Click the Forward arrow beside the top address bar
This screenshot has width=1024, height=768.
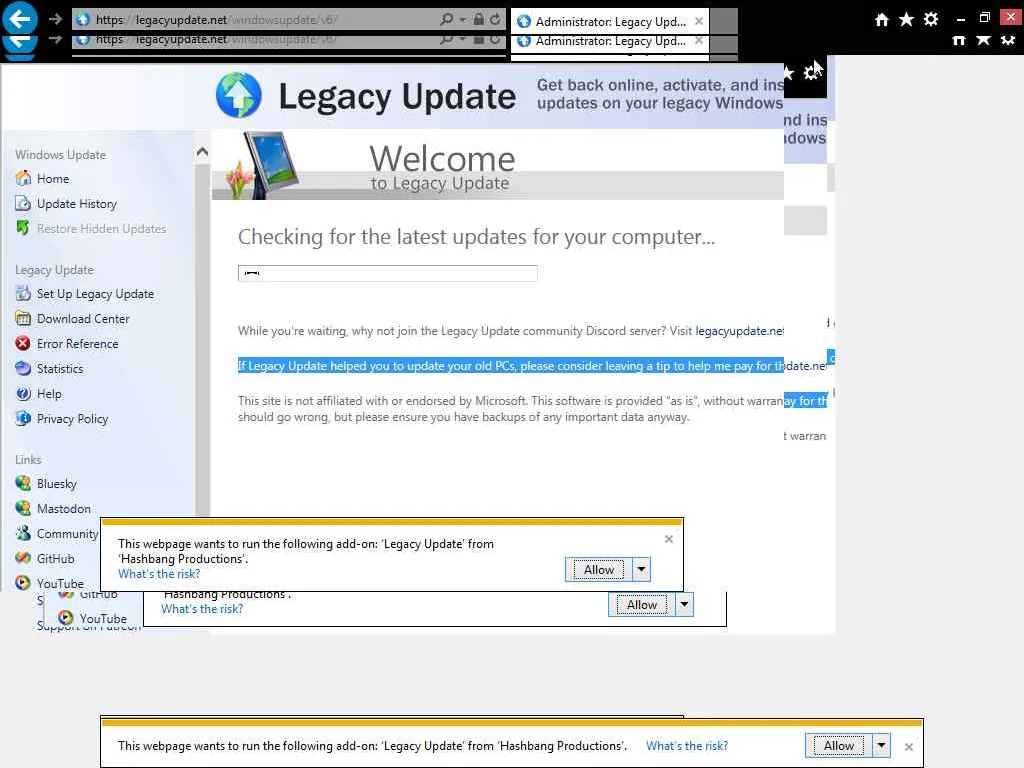(x=56, y=19)
